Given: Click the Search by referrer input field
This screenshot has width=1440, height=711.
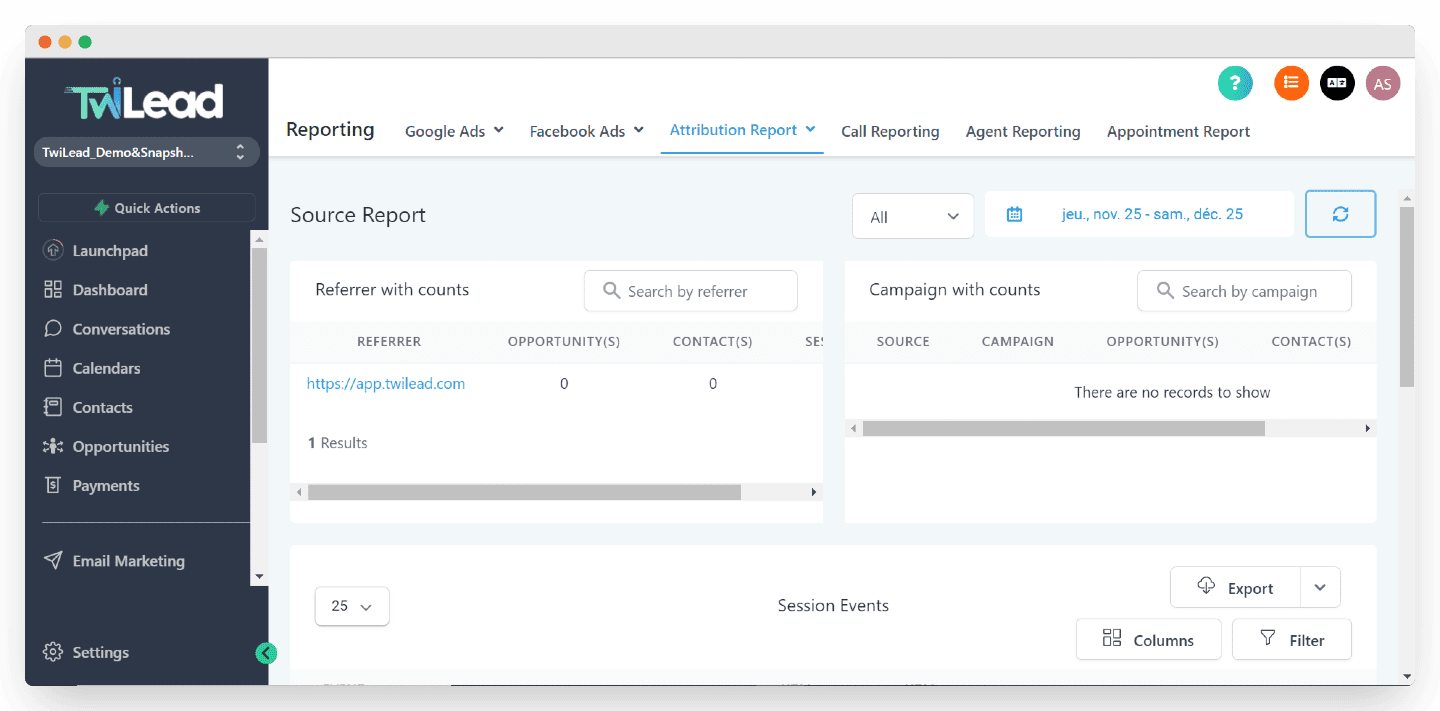Looking at the screenshot, I should pos(691,291).
